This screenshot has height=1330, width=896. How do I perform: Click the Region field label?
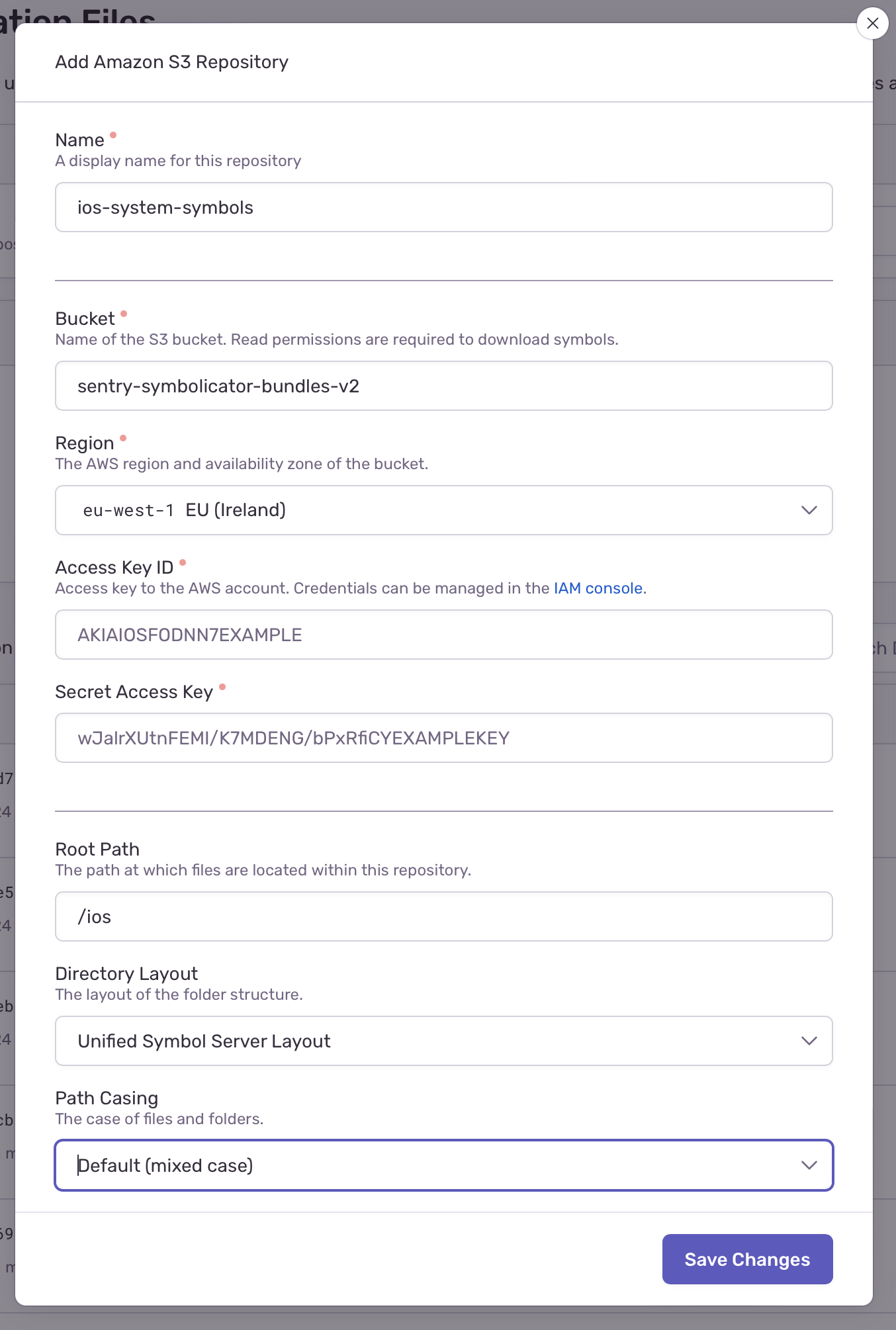(85, 443)
